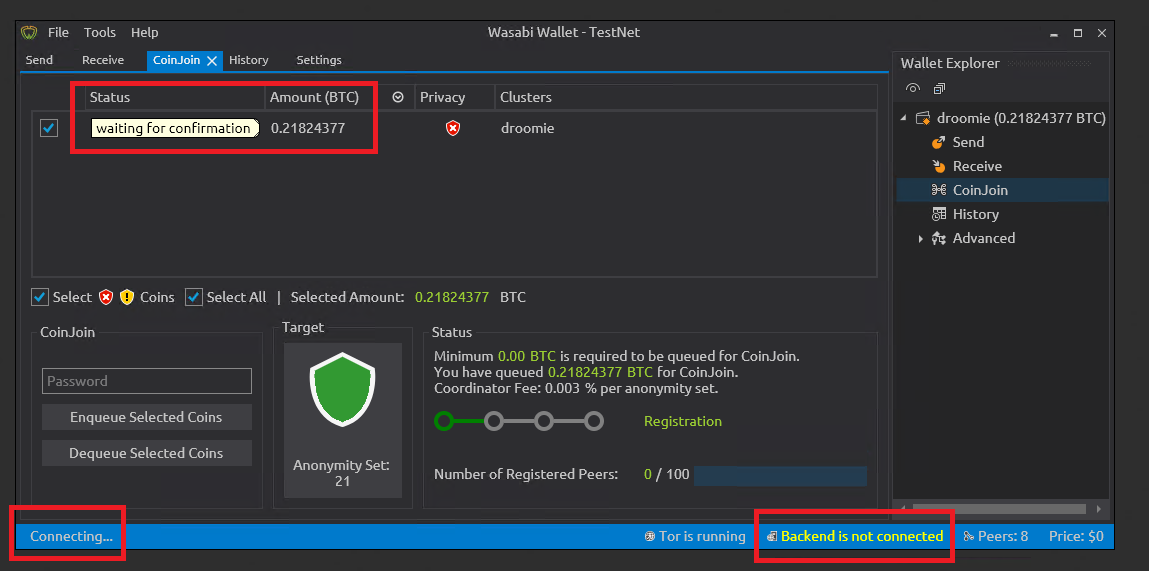The width and height of the screenshot is (1149, 571).
Task: Toggle the Select unsafe Coins checkbox
Action: 40,297
